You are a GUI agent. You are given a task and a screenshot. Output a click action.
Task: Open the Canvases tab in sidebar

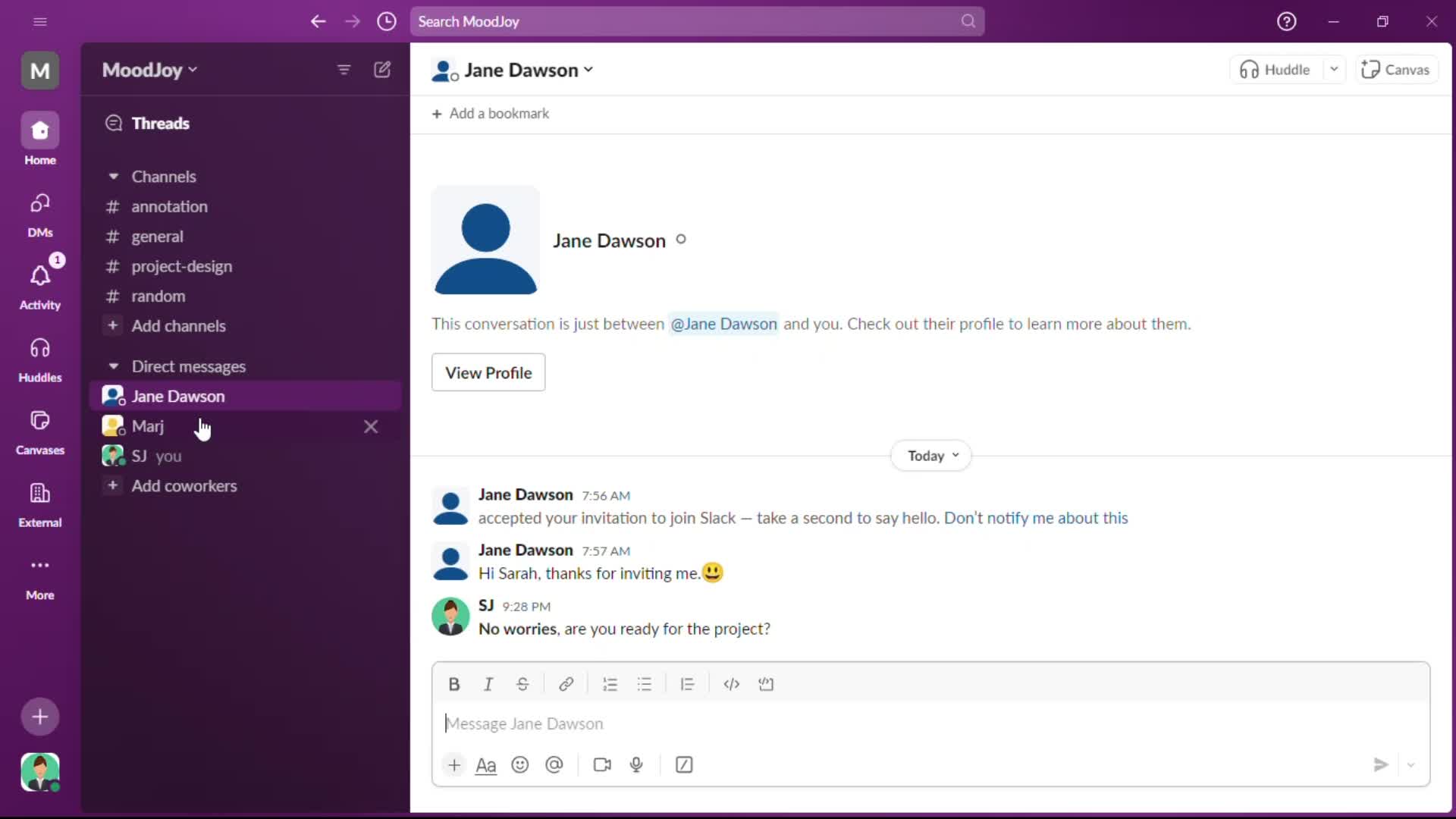(x=40, y=433)
